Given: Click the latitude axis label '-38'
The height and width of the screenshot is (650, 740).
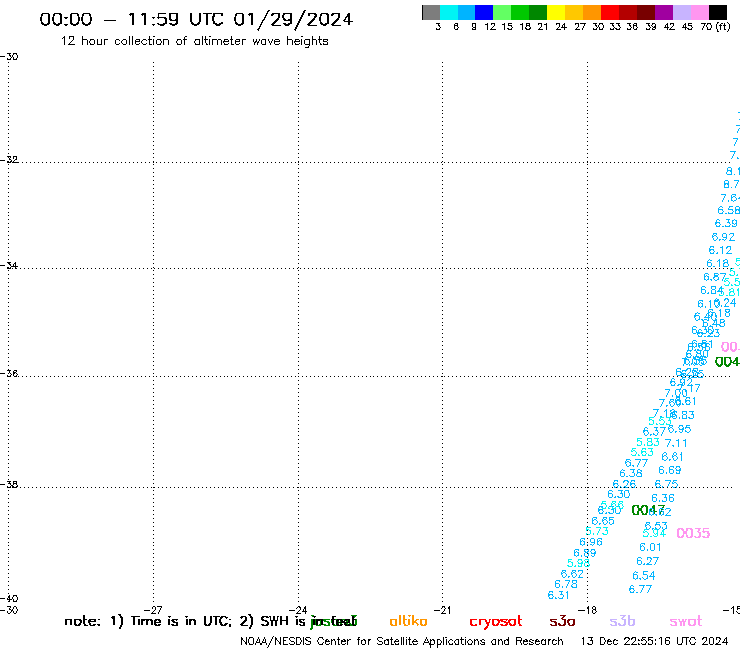Looking at the screenshot, I should pyautogui.click(x=9, y=485).
